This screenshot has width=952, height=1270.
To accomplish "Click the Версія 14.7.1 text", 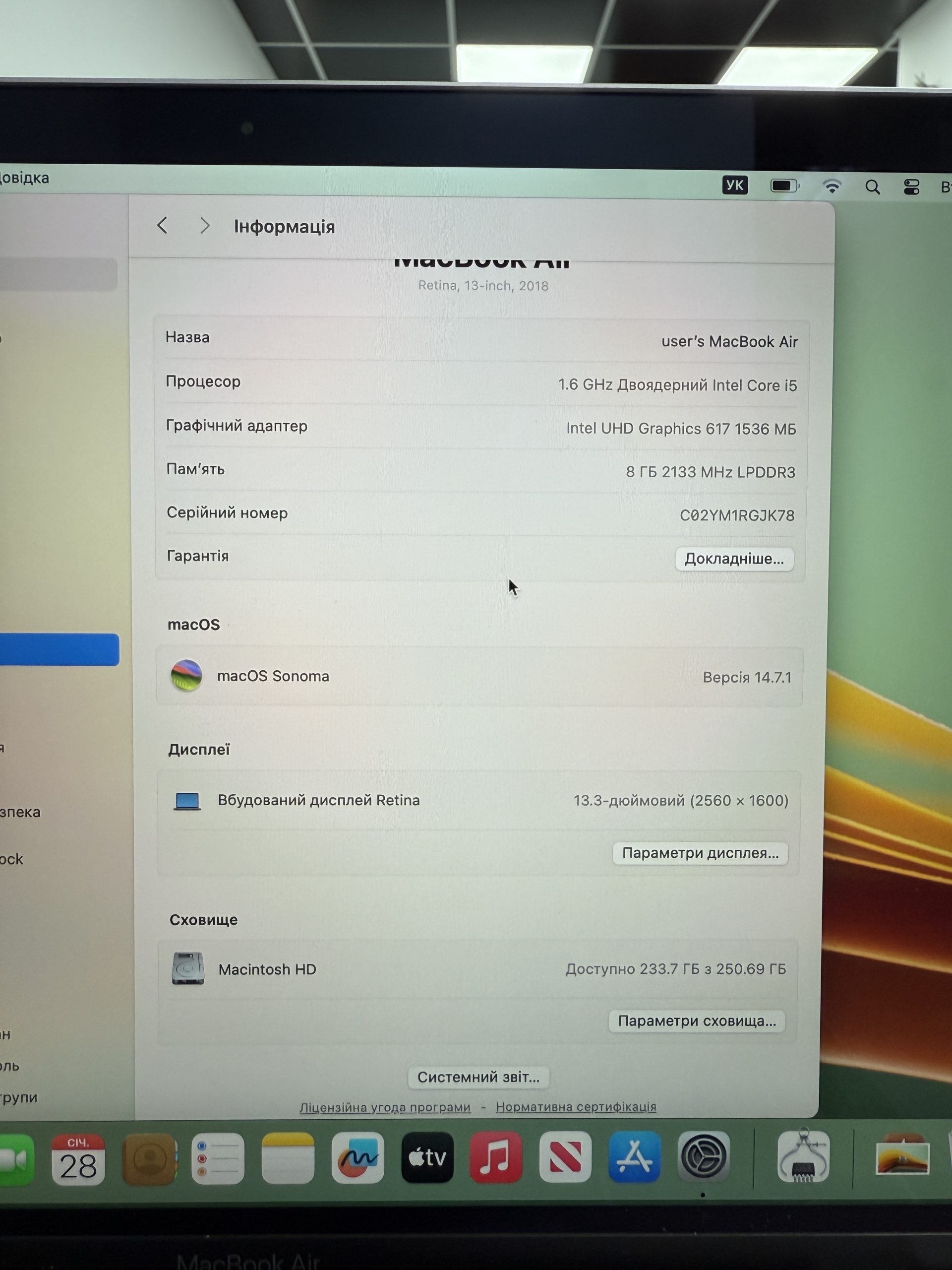I will point(747,678).
